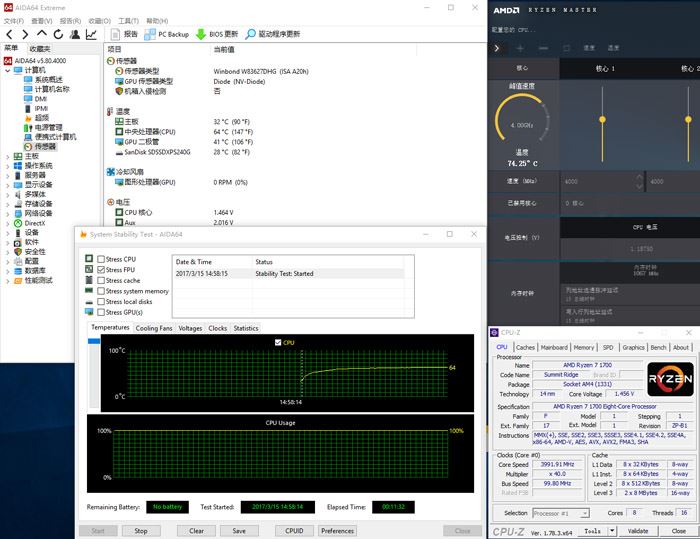
Task: Click the user profile icon in toolbar
Action: click(x=75, y=34)
